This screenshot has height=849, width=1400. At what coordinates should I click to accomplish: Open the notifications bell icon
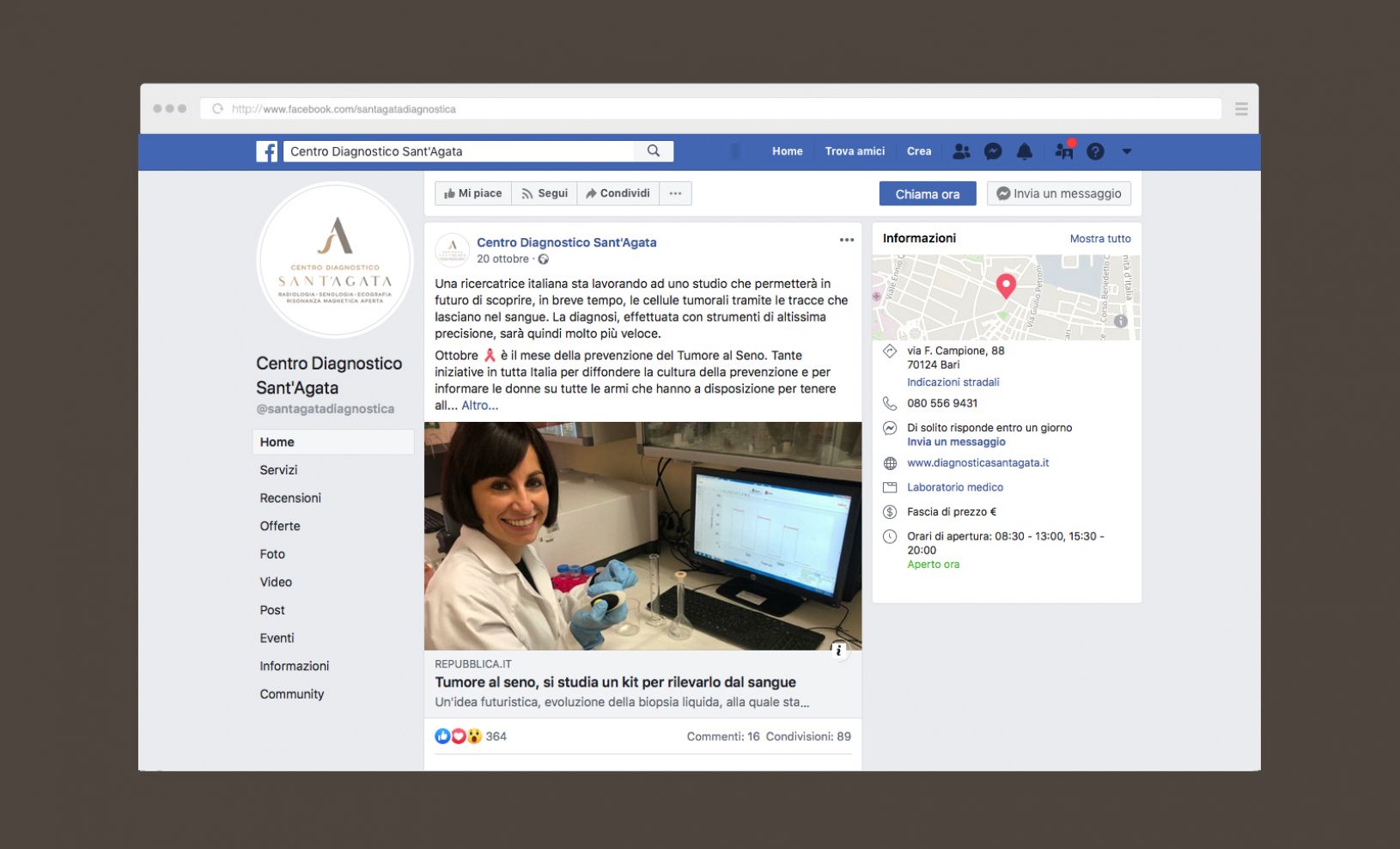tap(1025, 151)
